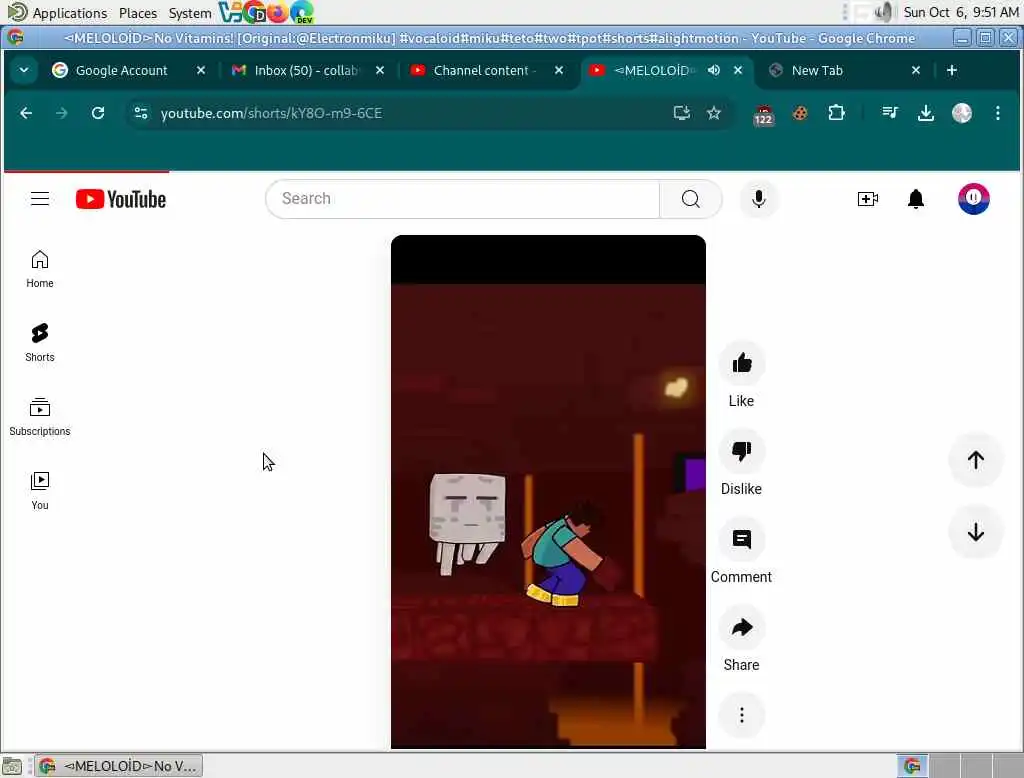The height and width of the screenshot is (778, 1024).
Task: Close the Google Account tab
Action: [x=200, y=70]
